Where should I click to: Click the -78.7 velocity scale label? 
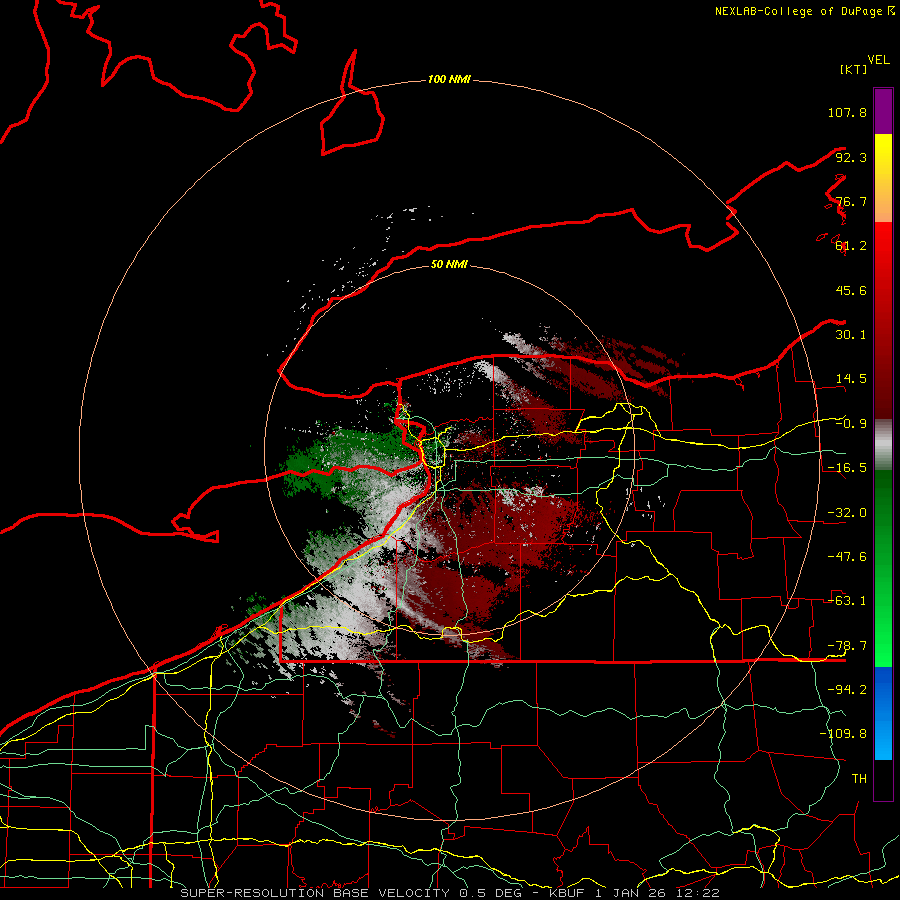click(x=847, y=646)
